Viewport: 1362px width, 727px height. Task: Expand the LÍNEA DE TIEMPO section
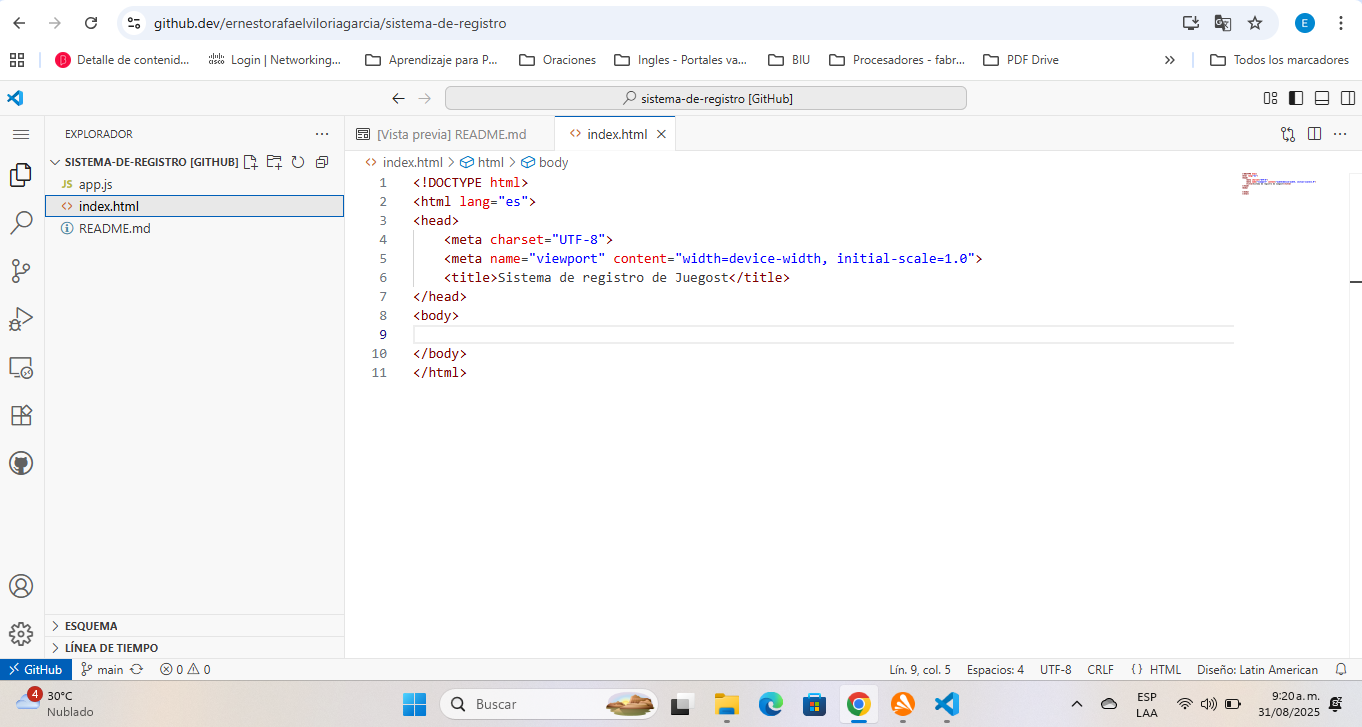pos(194,648)
